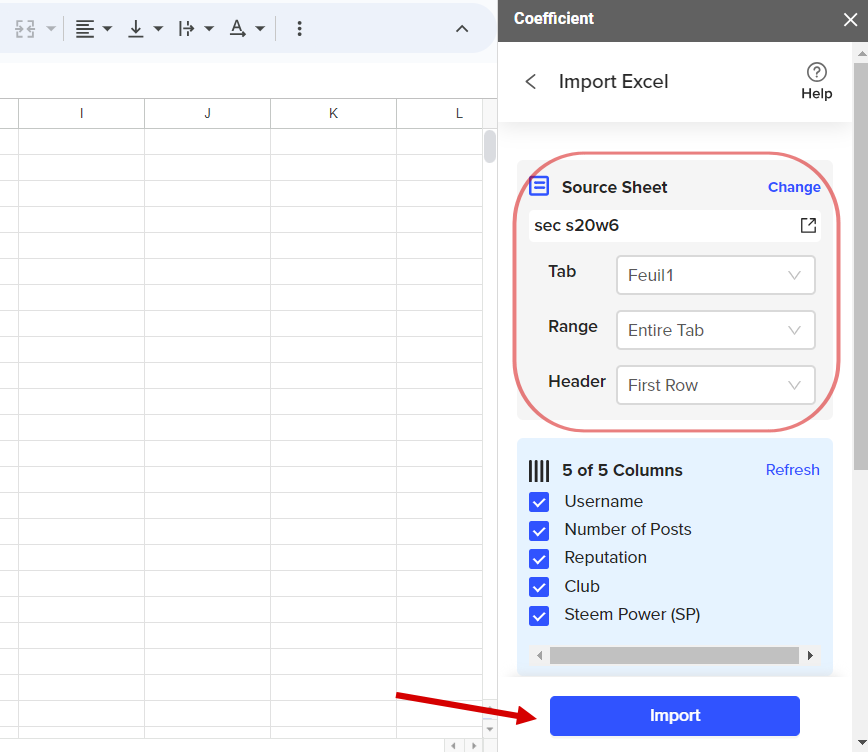Click sidebar scroll down arrow
The image size is (868, 752).
click(861, 742)
